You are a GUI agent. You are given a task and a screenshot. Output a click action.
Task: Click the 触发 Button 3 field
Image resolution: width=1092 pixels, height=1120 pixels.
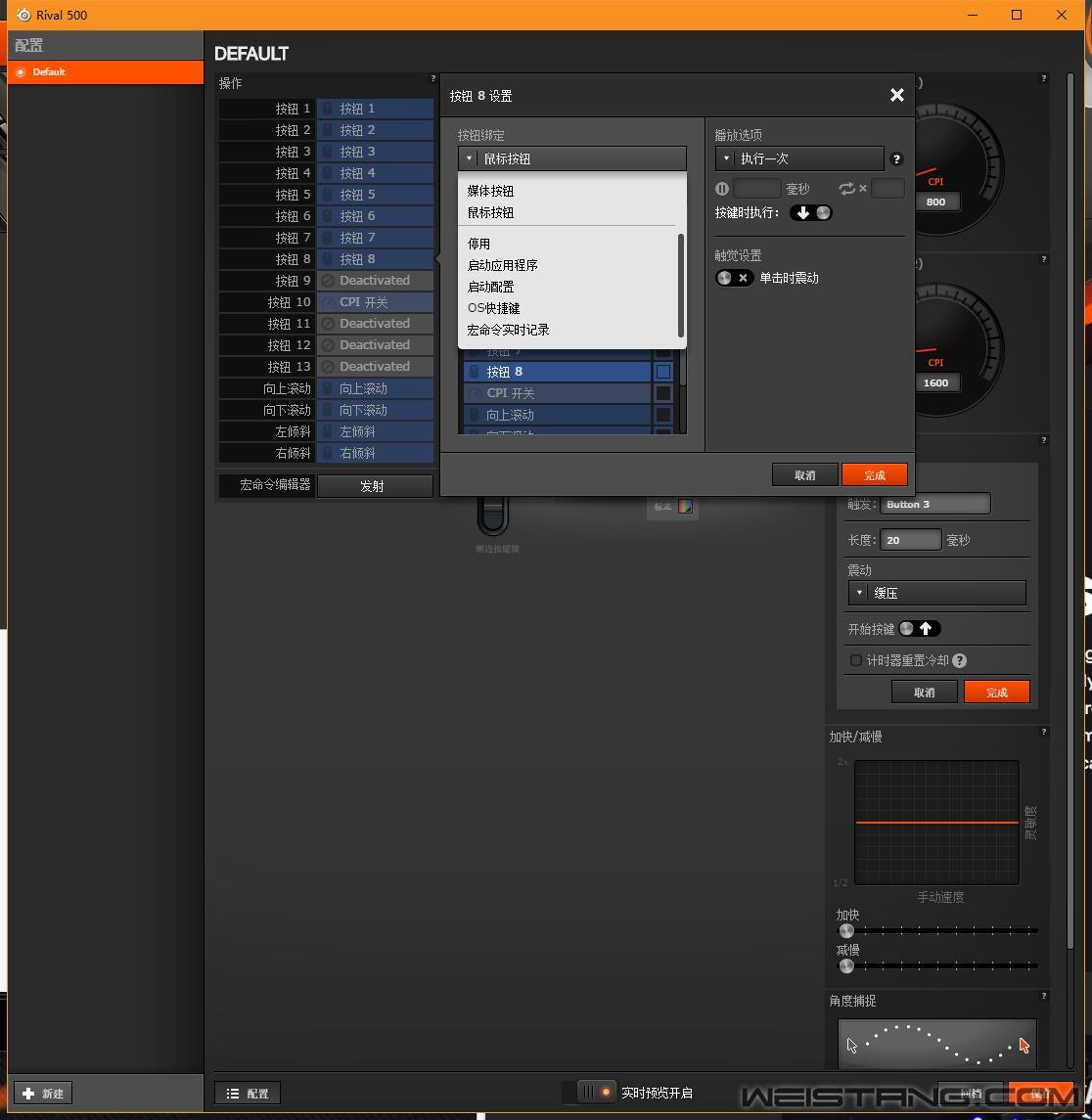tap(934, 505)
